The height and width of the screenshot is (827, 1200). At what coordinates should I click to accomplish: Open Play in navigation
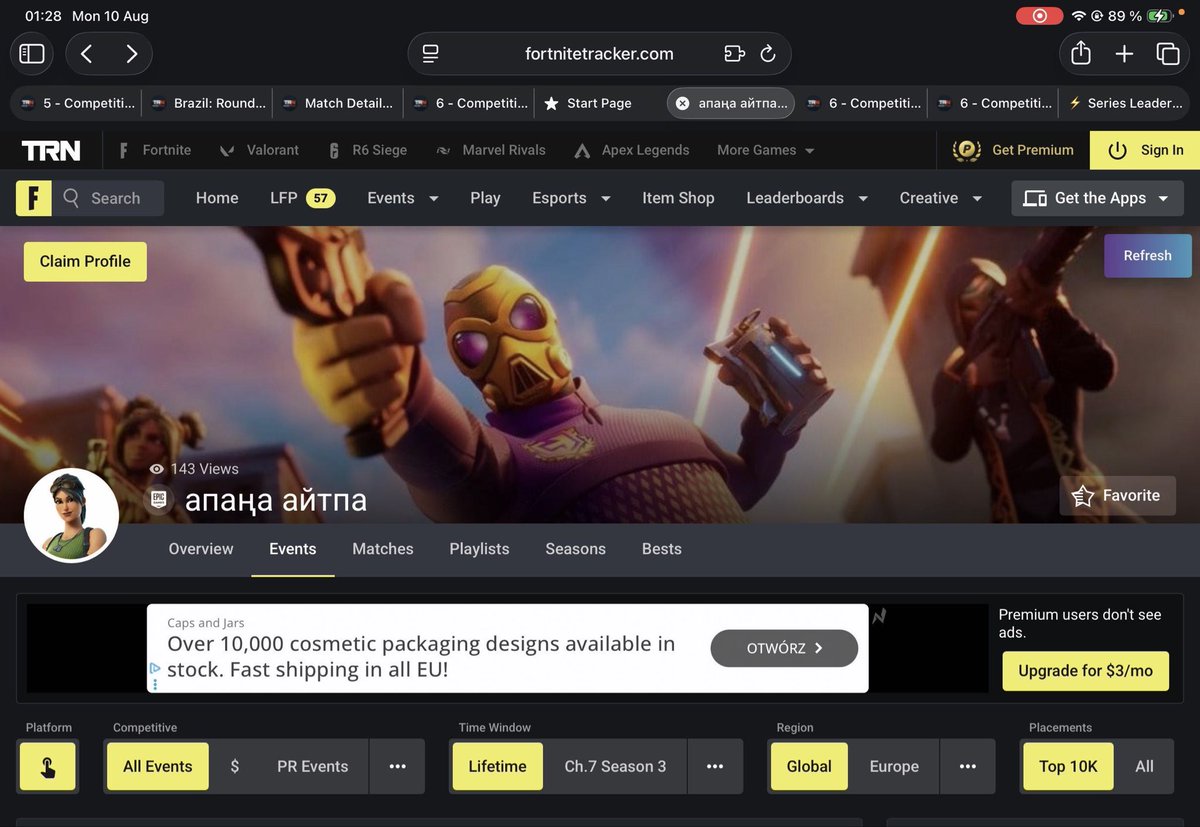coord(485,198)
